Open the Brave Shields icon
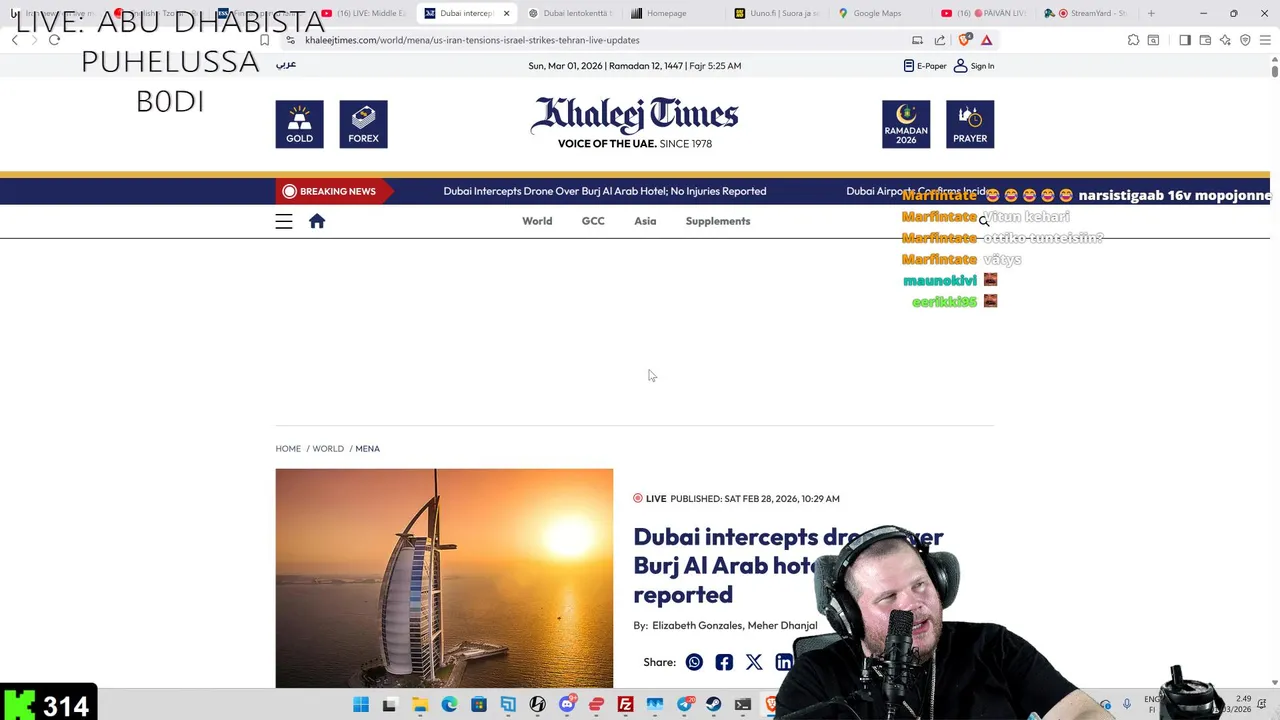This screenshot has height=720, width=1280. (x=965, y=40)
